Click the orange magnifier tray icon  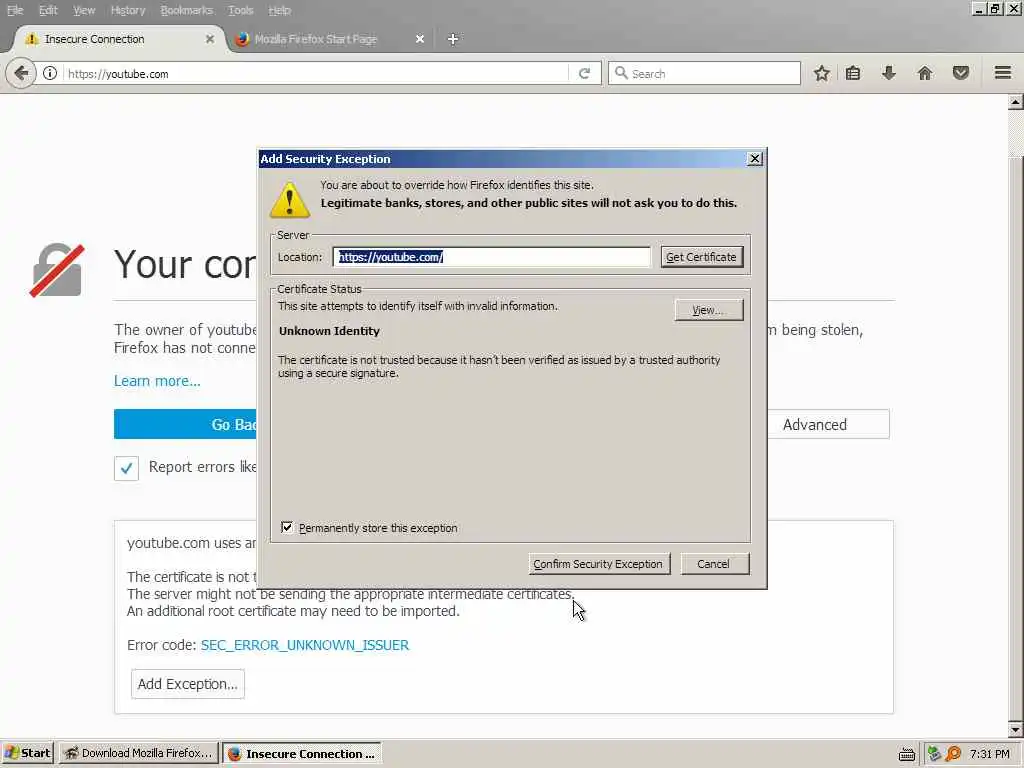953,754
